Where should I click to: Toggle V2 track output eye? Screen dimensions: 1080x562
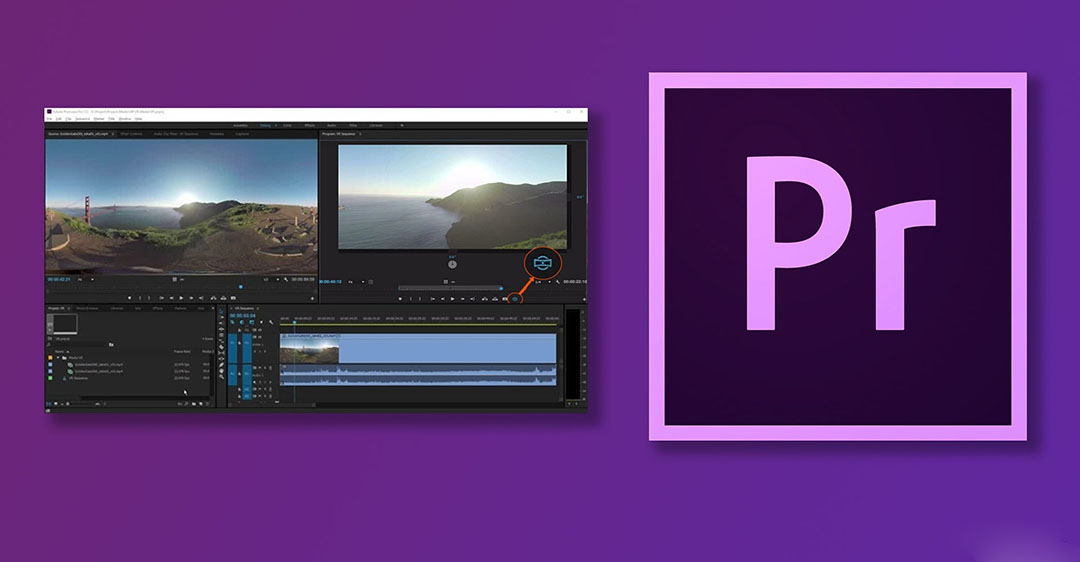tap(260, 330)
